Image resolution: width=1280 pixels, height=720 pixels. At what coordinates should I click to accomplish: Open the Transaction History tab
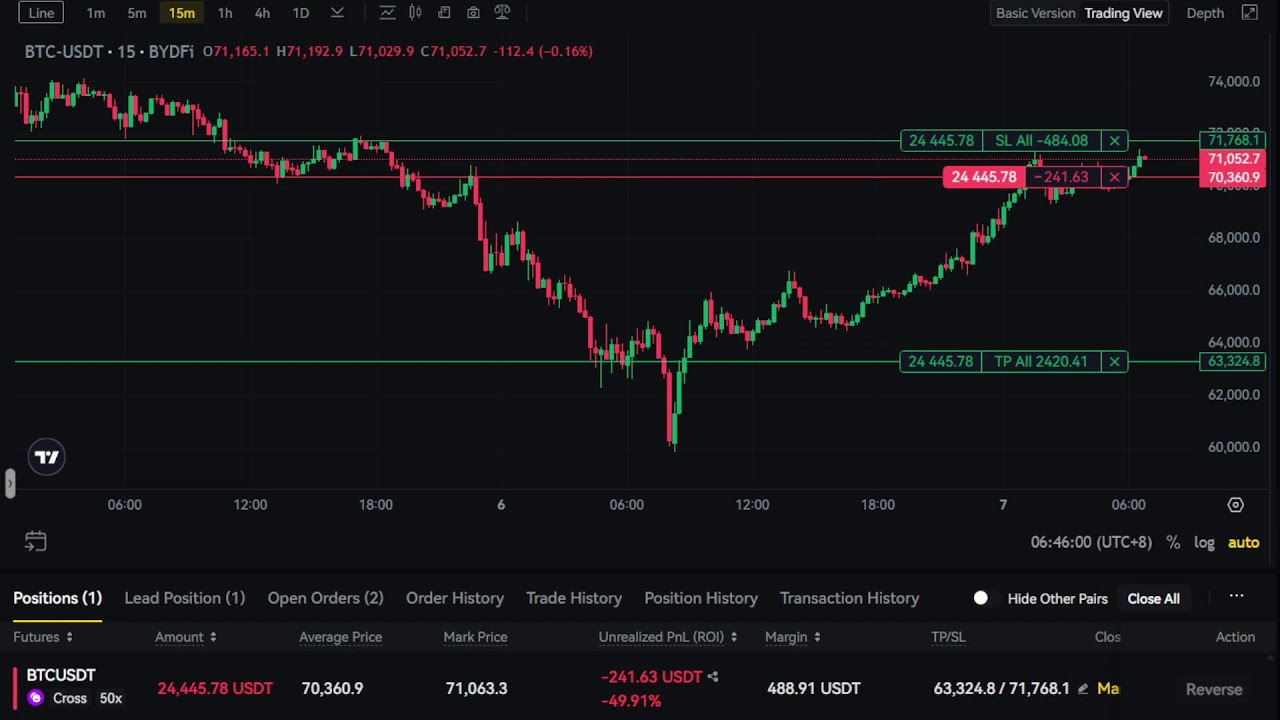849,598
